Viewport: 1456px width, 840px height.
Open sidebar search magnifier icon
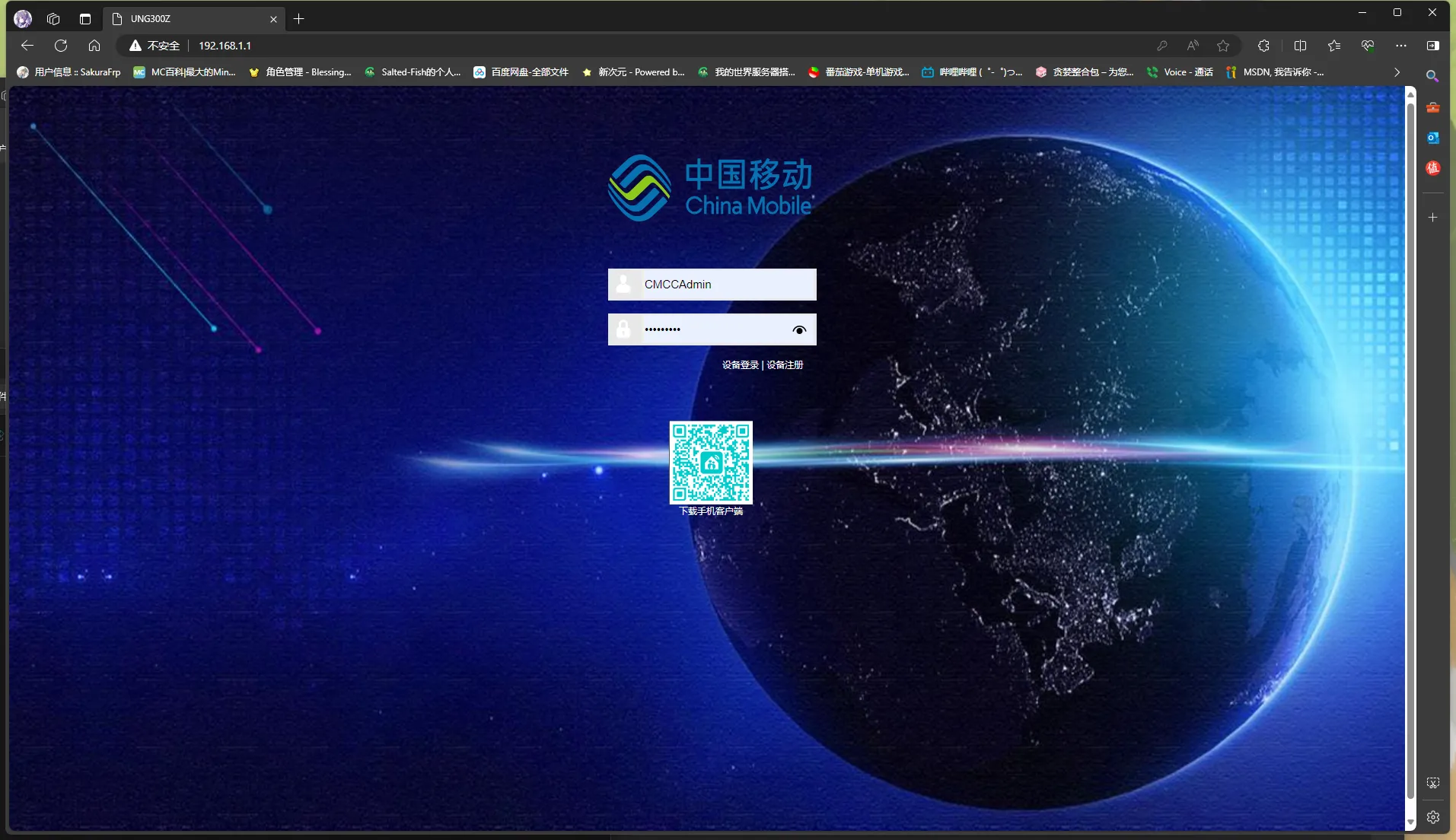point(1432,76)
